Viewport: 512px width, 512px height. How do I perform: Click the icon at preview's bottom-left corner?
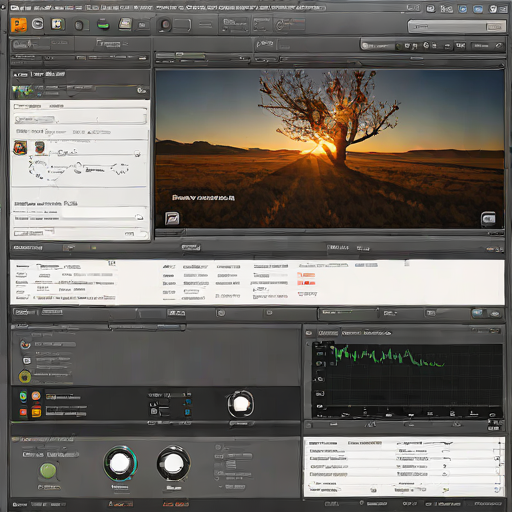(172, 218)
